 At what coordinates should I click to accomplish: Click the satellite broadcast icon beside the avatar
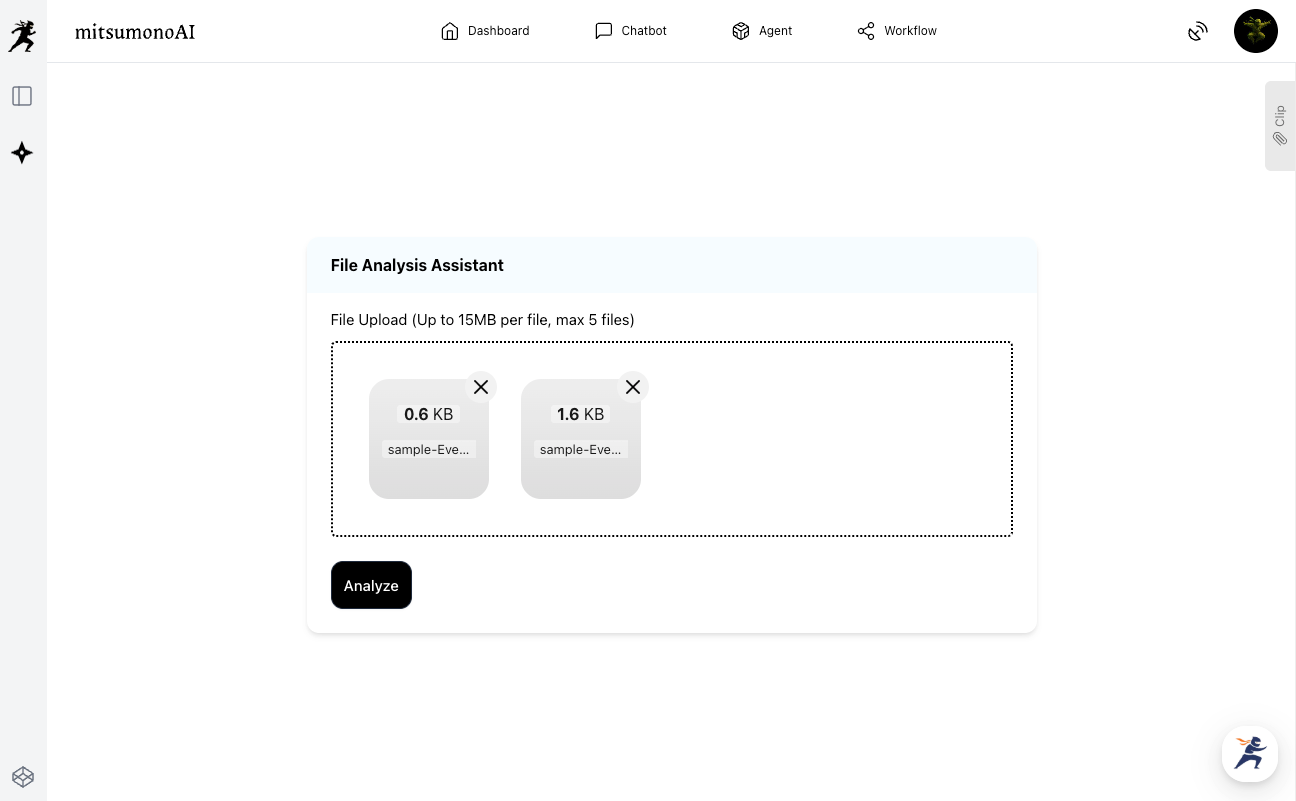[1197, 32]
